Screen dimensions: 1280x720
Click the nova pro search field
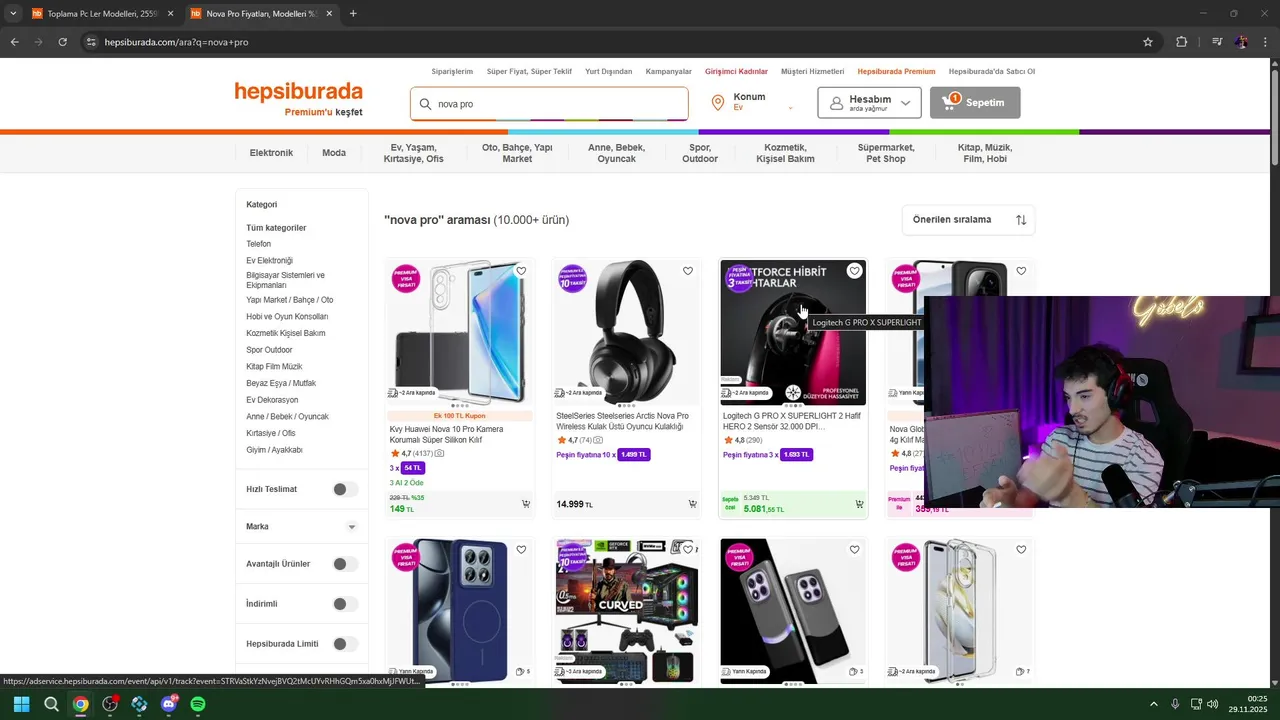[549, 104]
